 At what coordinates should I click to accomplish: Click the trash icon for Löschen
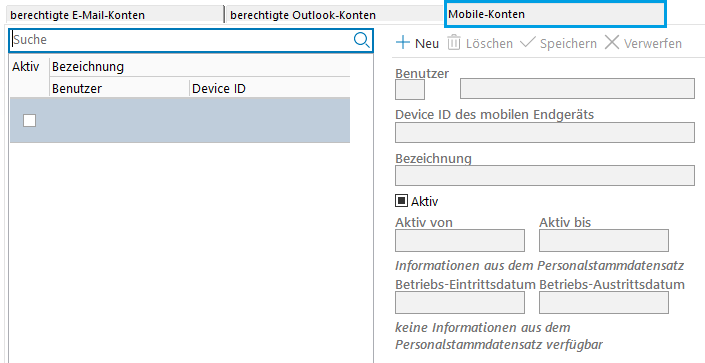(454, 43)
